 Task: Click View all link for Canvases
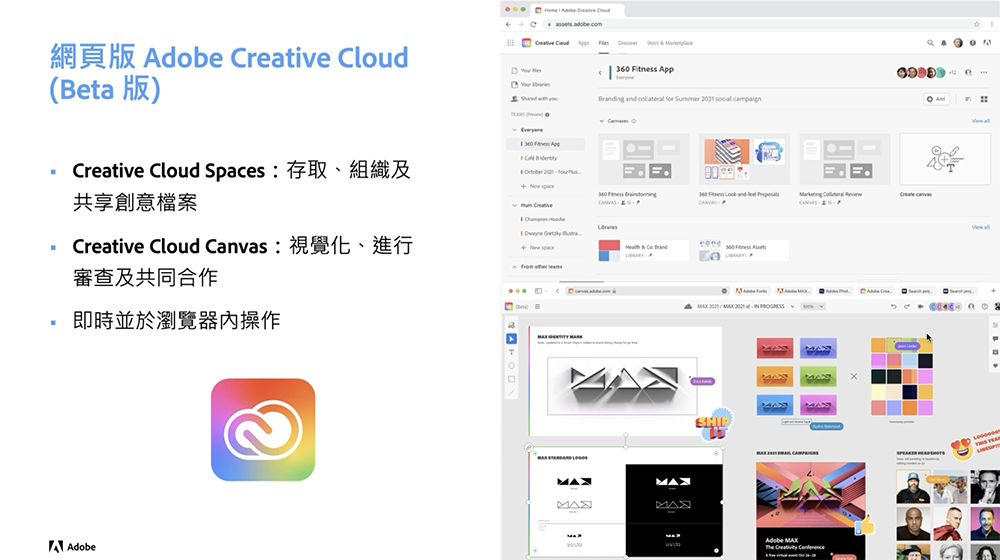[980, 121]
